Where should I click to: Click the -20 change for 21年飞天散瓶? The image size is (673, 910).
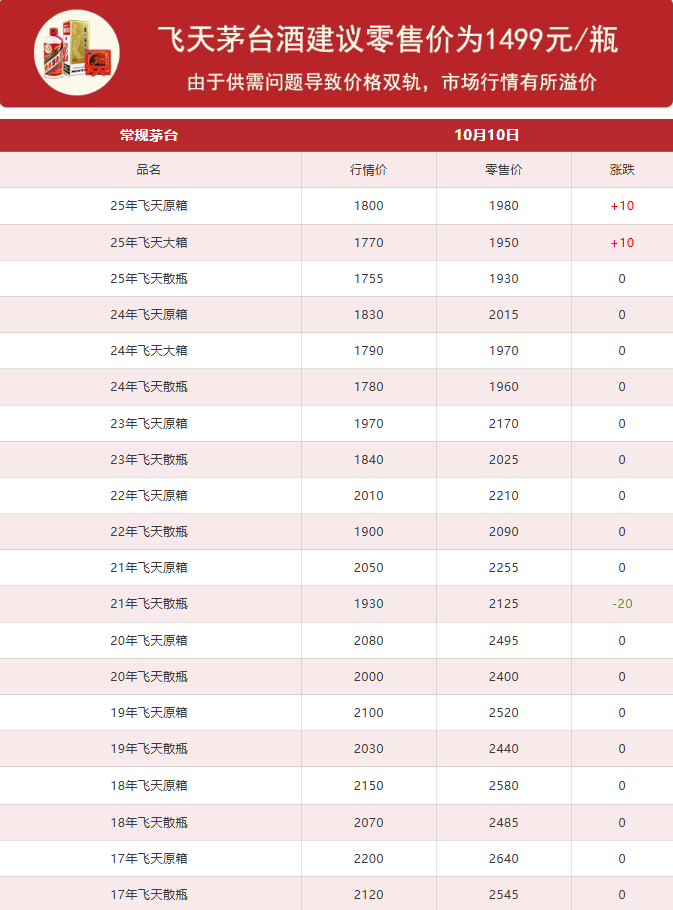point(621,604)
